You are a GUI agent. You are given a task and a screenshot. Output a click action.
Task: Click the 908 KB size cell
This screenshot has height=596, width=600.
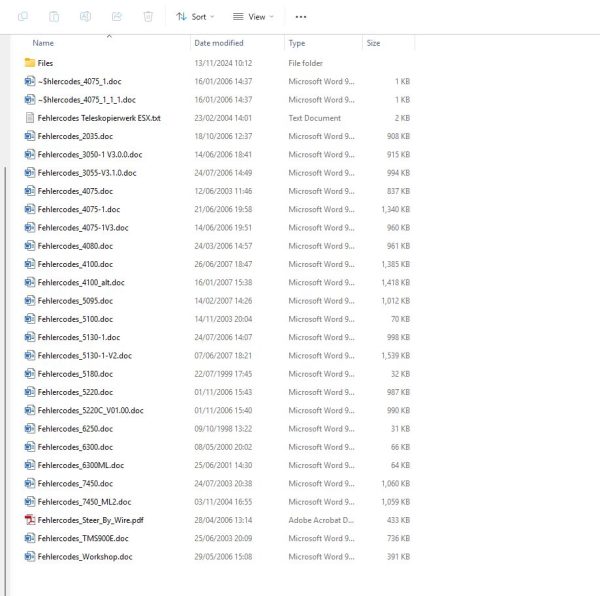point(398,136)
